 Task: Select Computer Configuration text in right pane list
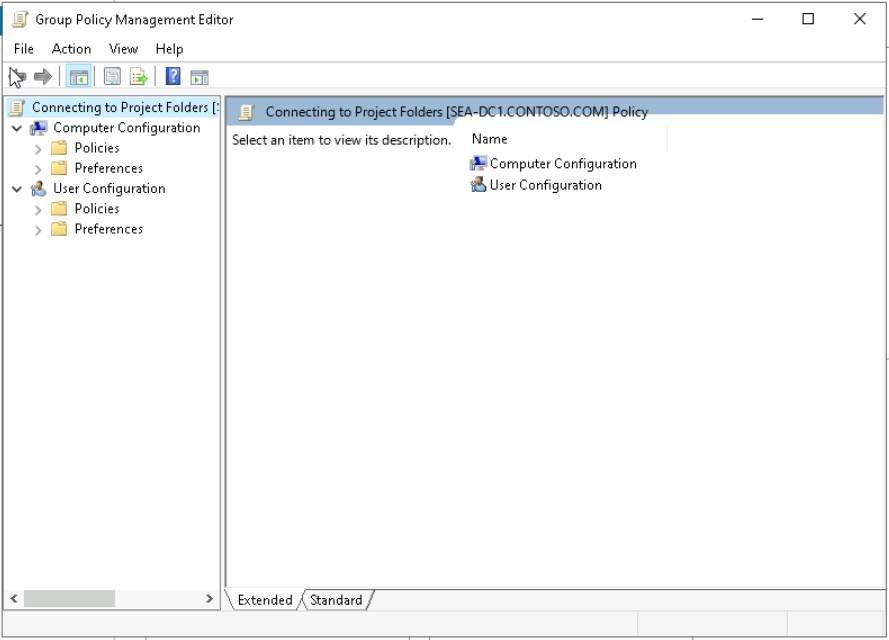563,164
